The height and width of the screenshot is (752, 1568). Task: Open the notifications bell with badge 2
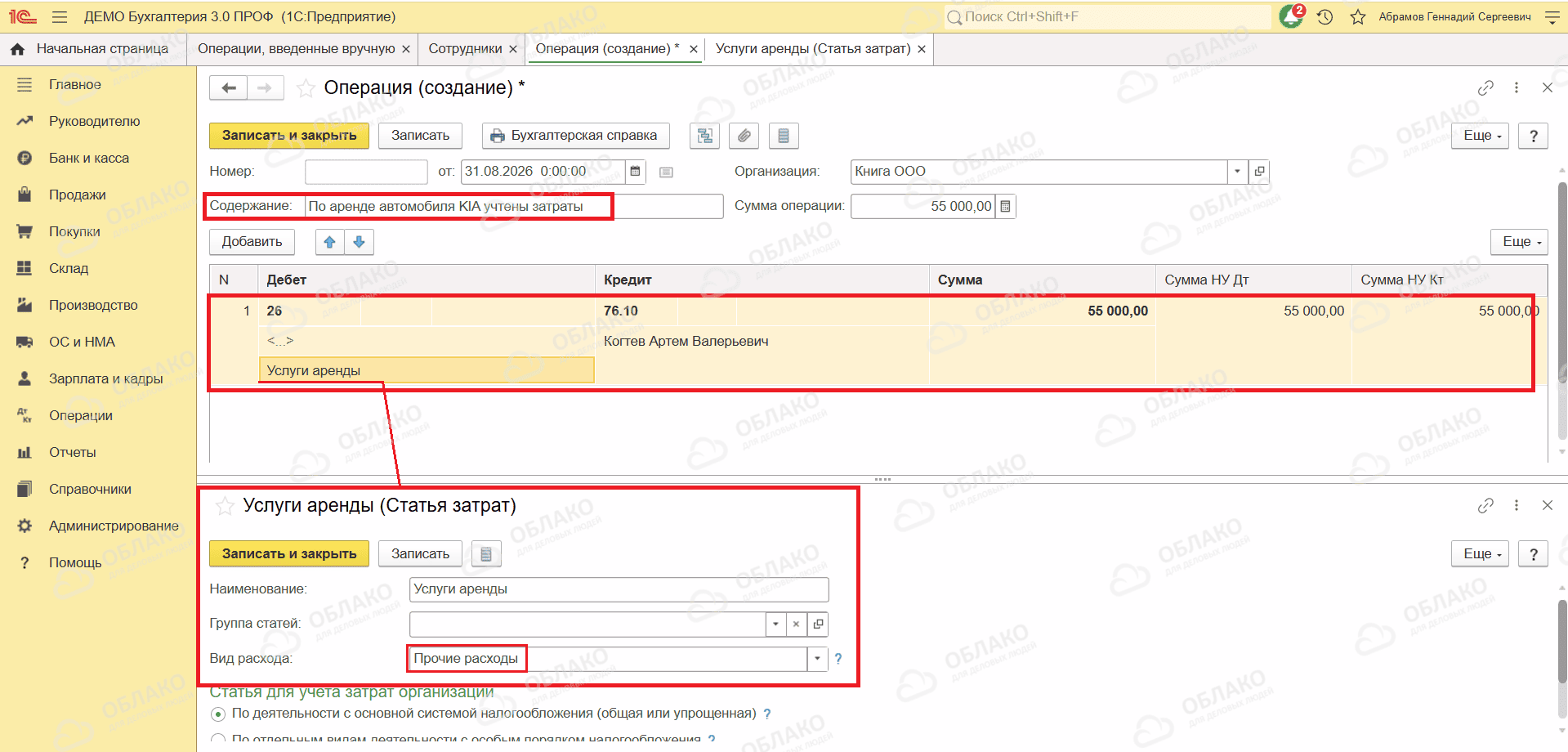[x=1292, y=16]
